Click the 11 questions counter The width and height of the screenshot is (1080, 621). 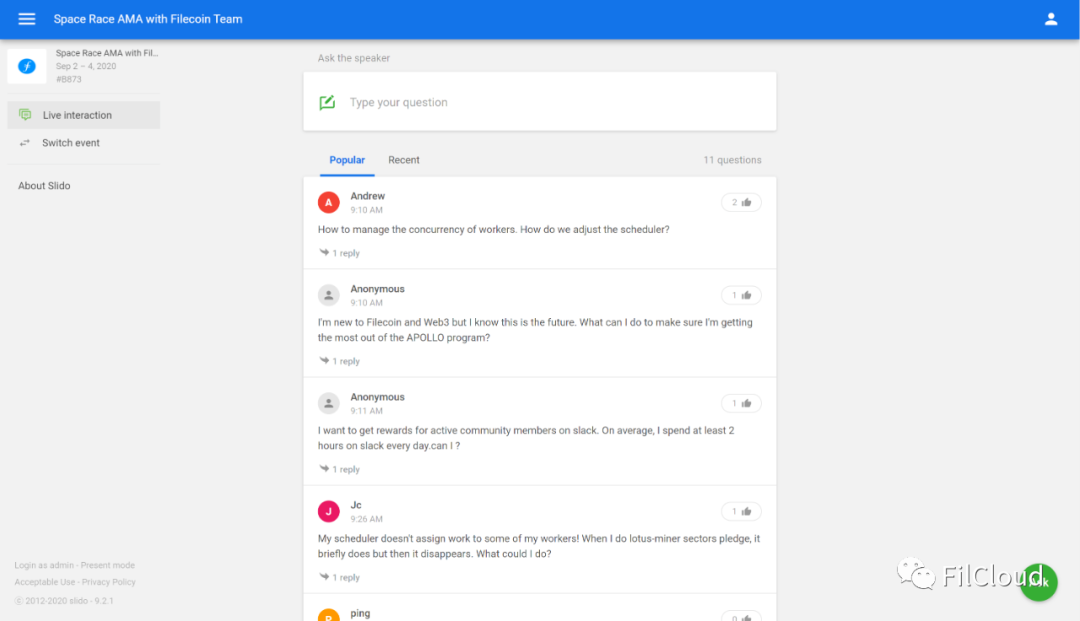click(732, 160)
